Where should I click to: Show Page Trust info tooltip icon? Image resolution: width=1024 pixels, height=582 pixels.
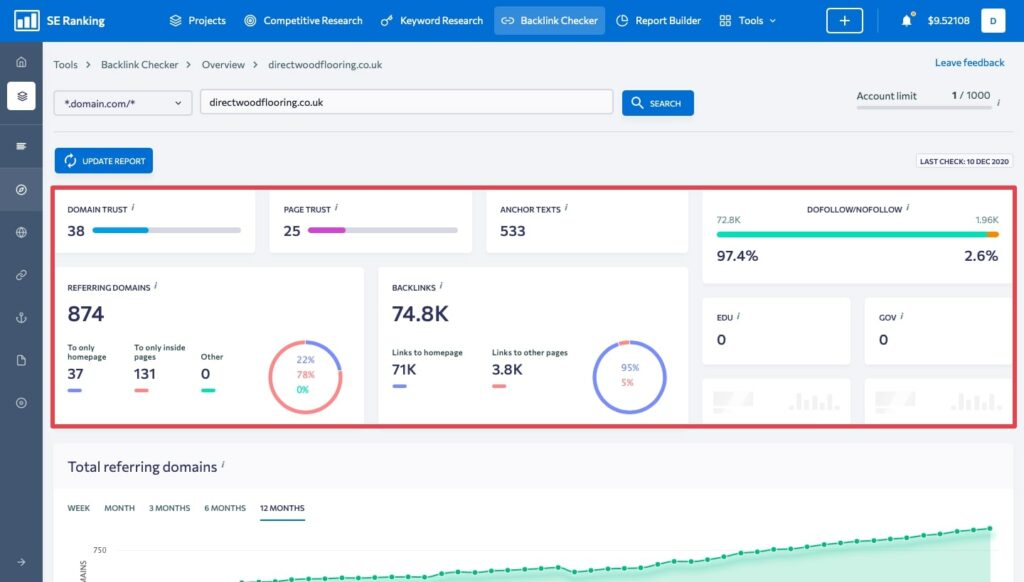[336, 207]
